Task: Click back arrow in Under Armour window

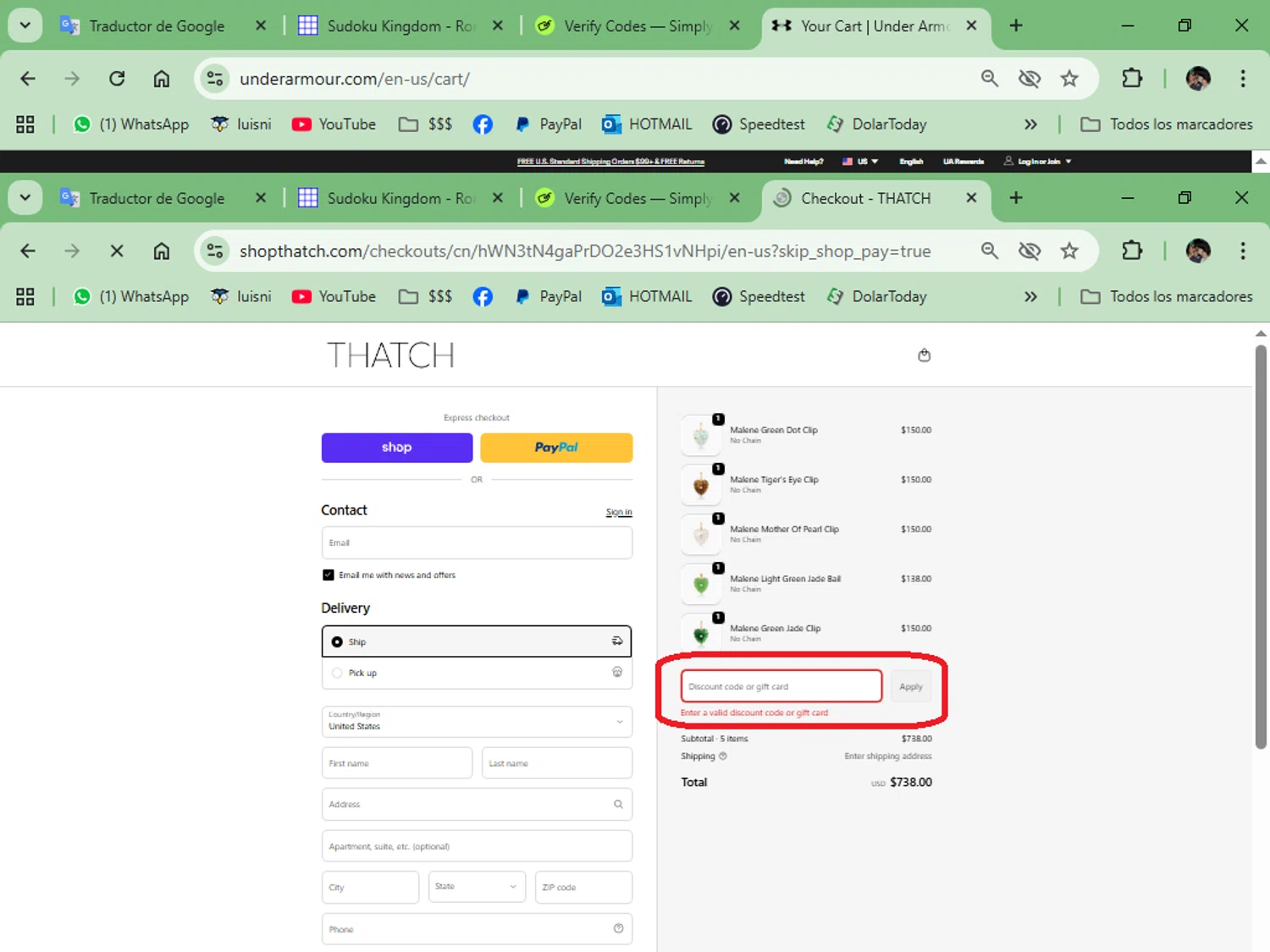Action: [x=28, y=79]
